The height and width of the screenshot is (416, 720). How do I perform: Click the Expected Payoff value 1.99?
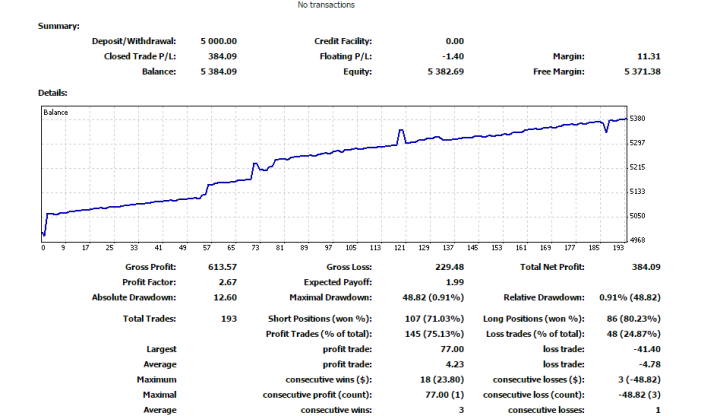[455, 282]
